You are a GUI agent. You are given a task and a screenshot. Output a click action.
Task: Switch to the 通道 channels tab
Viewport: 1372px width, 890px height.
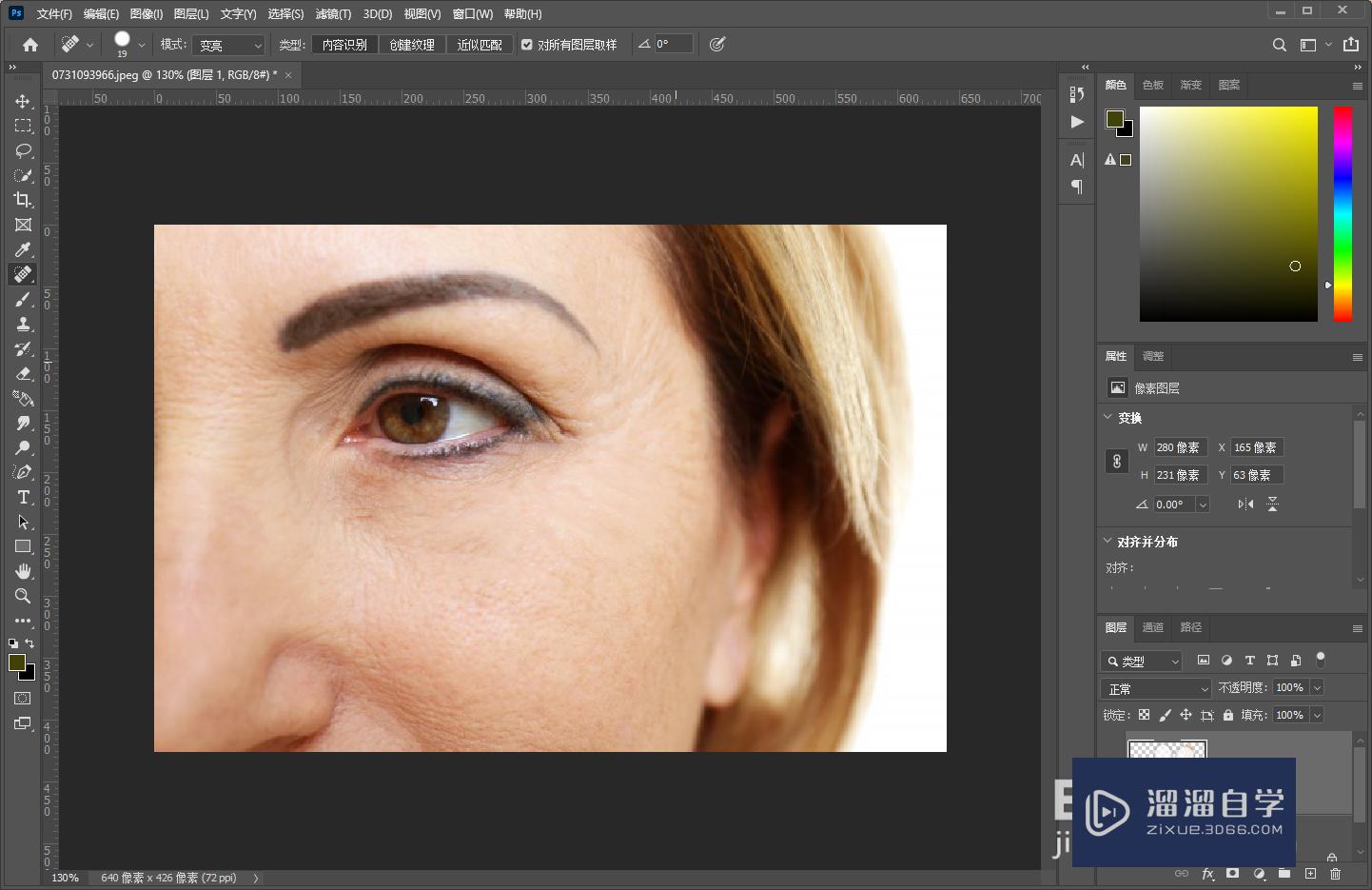click(1153, 627)
